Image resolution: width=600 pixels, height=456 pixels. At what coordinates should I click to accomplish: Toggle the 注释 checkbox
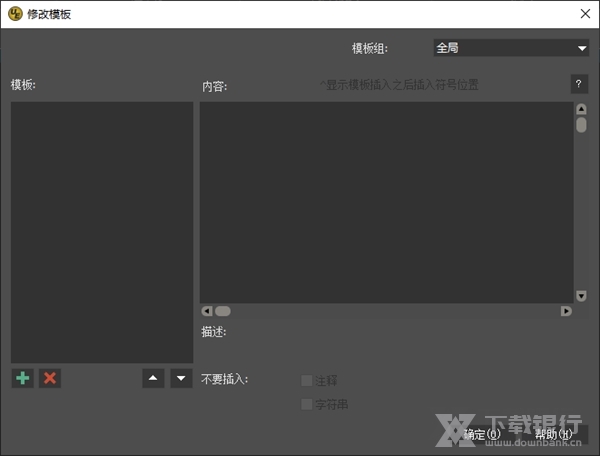[x=307, y=381]
